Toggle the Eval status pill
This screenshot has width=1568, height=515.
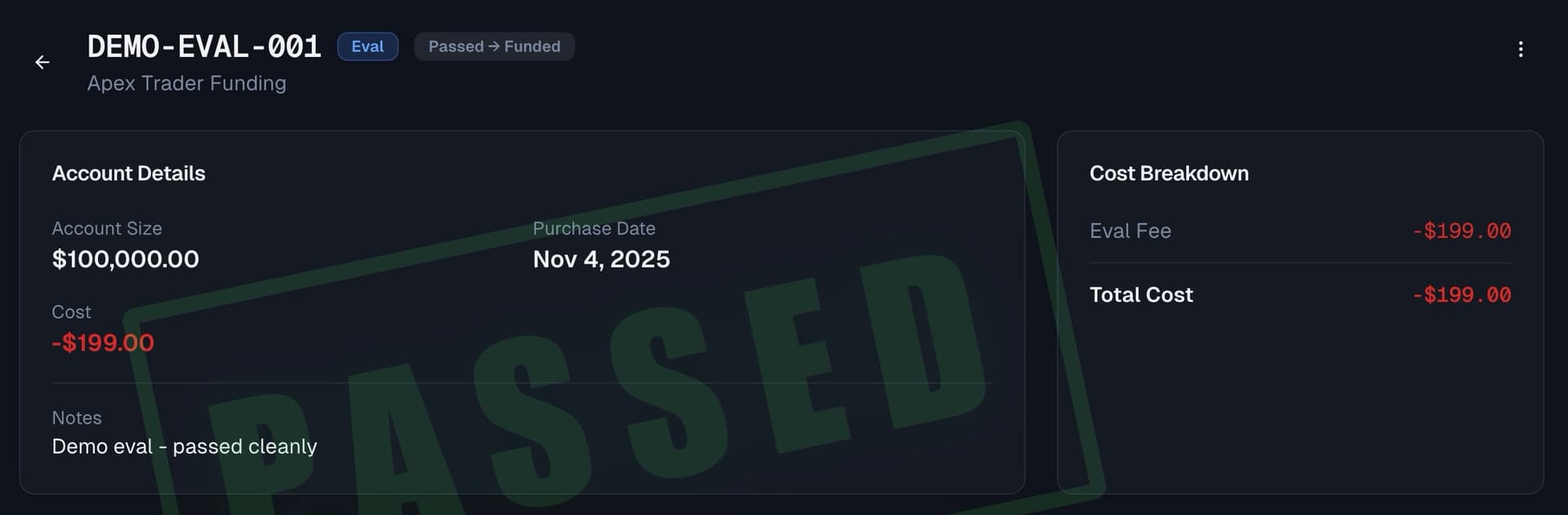(367, 47)
